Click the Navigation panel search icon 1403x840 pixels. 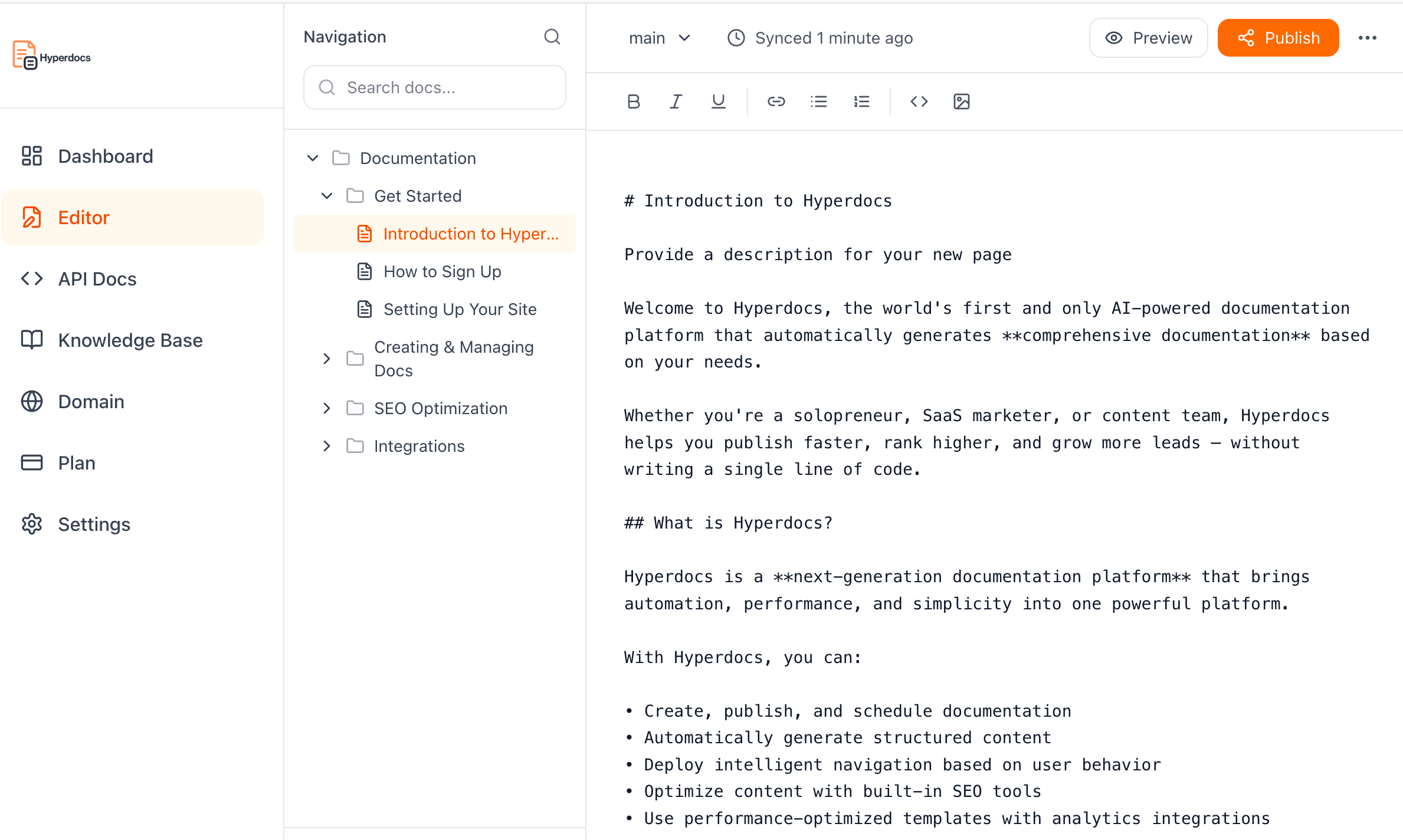coord(552,37)
